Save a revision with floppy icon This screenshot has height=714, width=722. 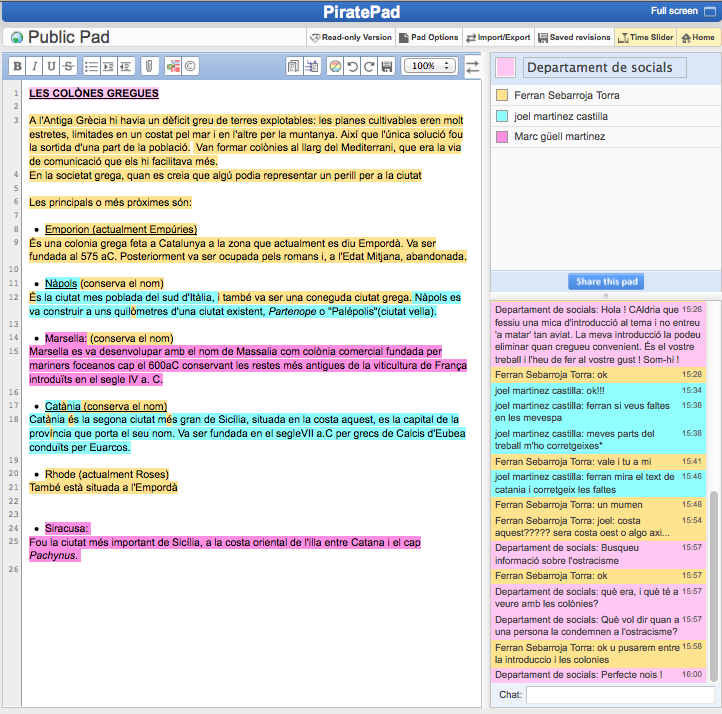coord(387,67)
